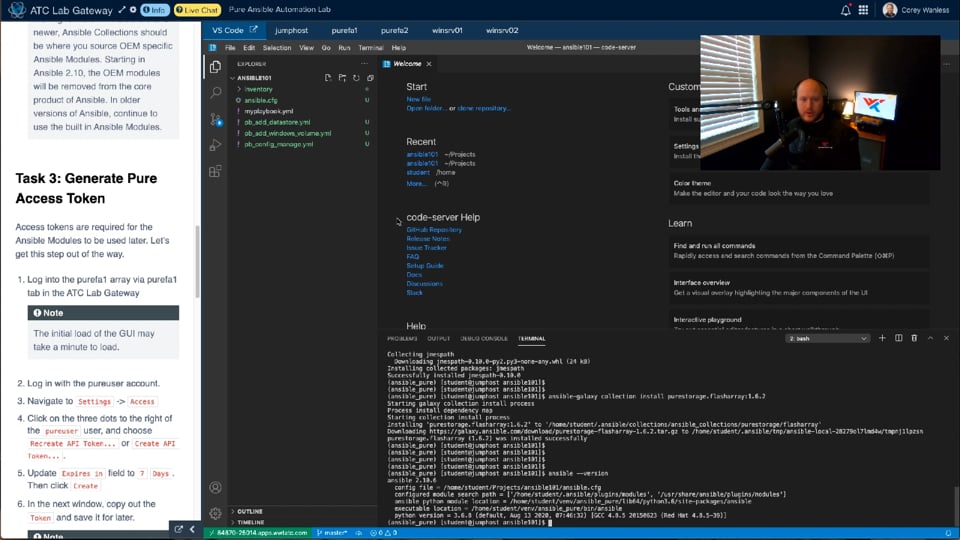Collapse all folders in Explorer
The image size is (960, 540).
tap(370, 78)
